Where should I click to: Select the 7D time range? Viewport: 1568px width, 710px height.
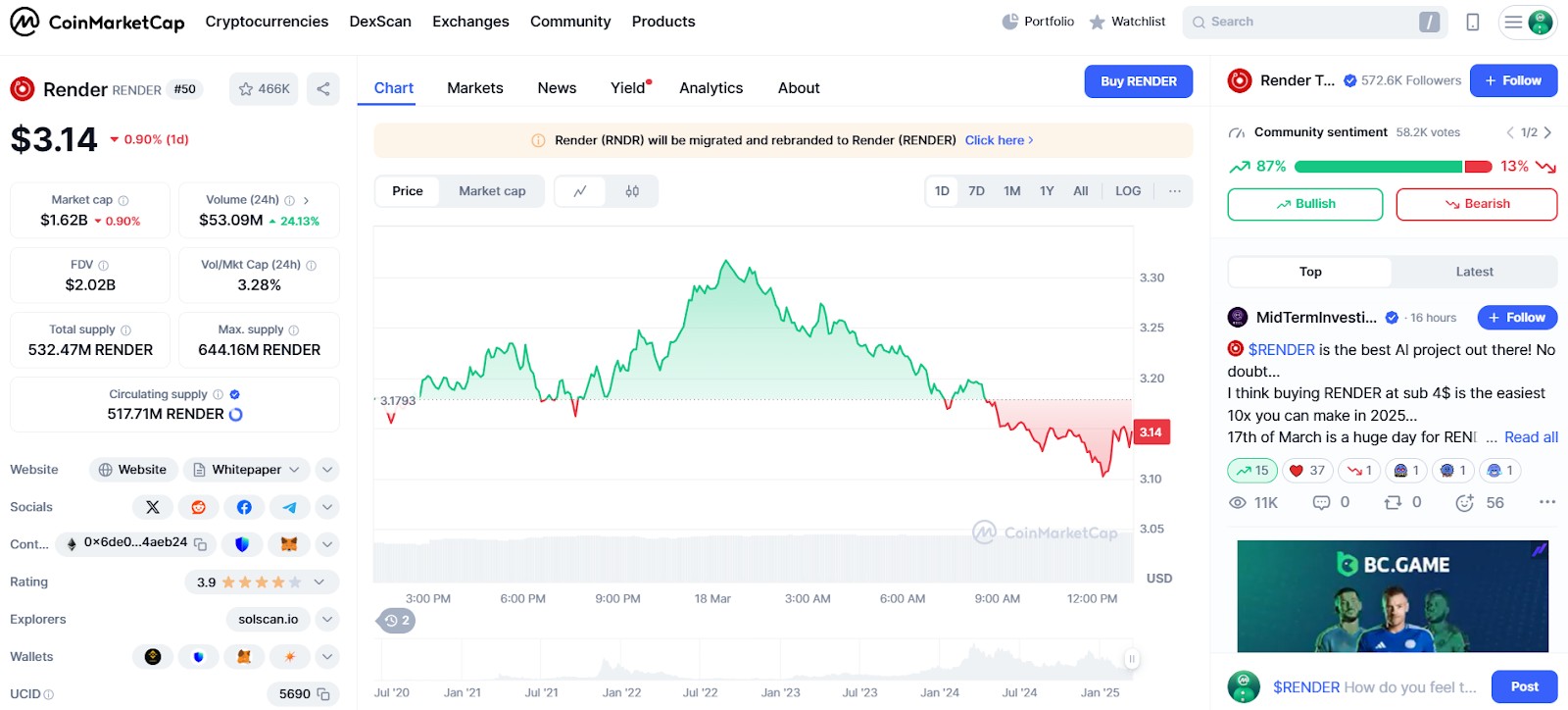[x=976, y=191]
